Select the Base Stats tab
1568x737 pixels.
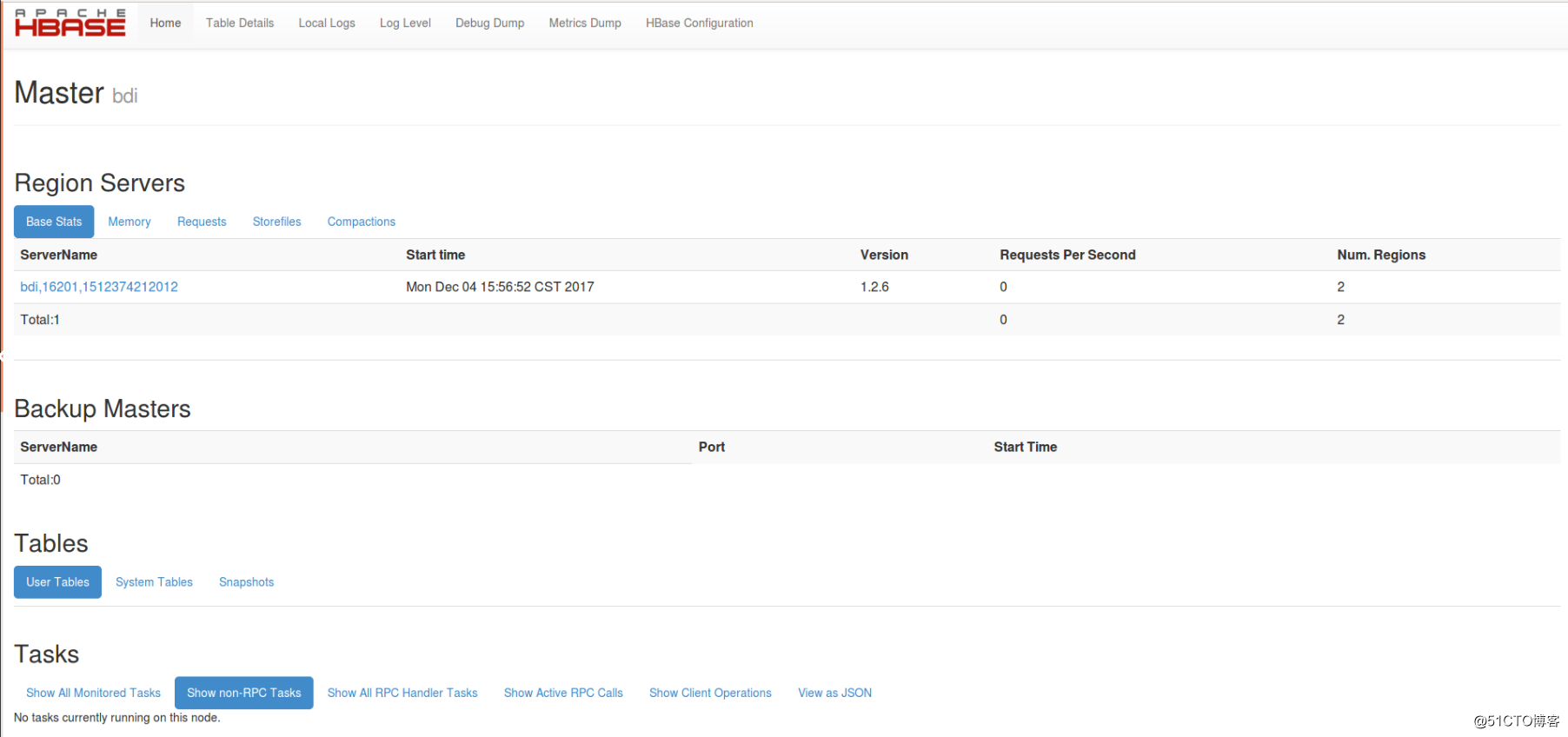coord(54,222)
